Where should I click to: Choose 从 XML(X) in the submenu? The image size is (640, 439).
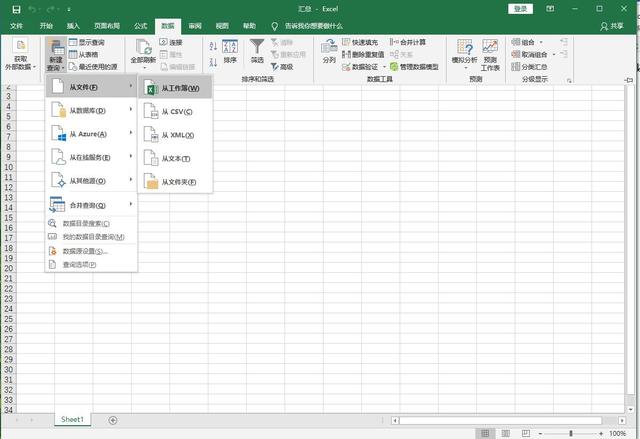tap(175, 135)
